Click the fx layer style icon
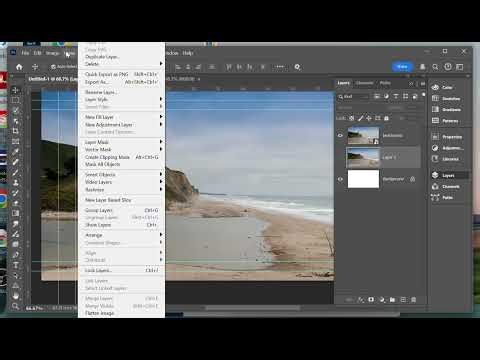 point(361,300)
